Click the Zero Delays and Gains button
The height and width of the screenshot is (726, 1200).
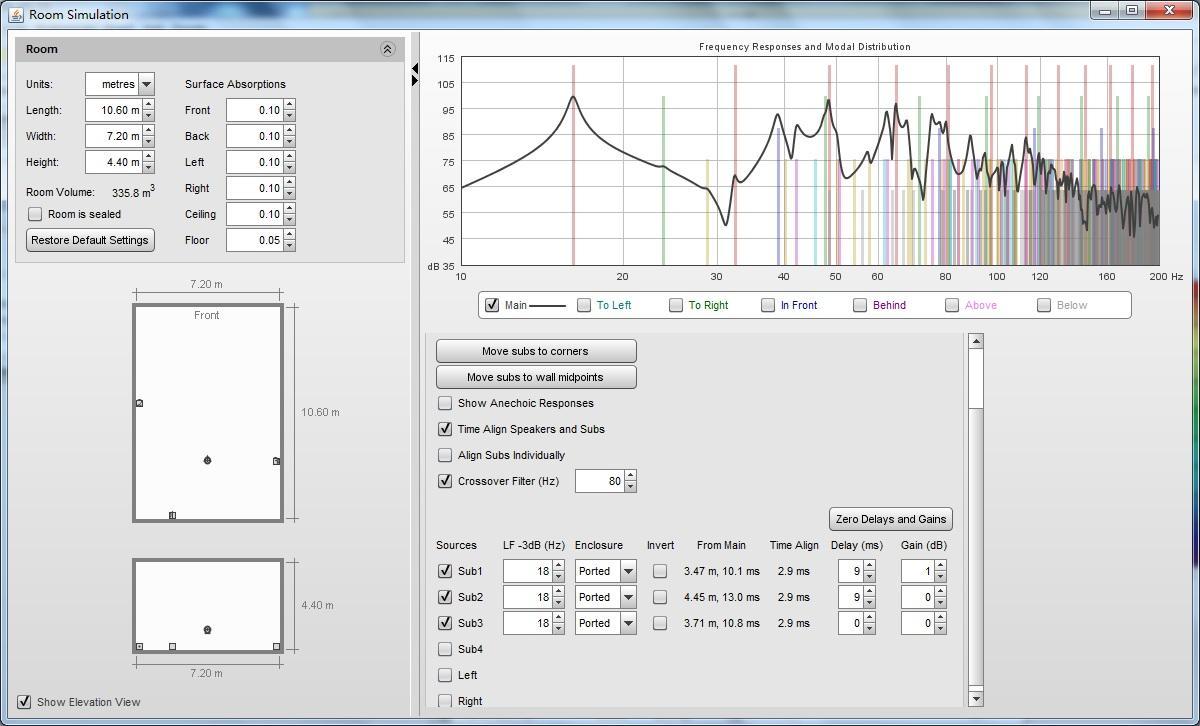pyautogui.click(x=890, y=519)
